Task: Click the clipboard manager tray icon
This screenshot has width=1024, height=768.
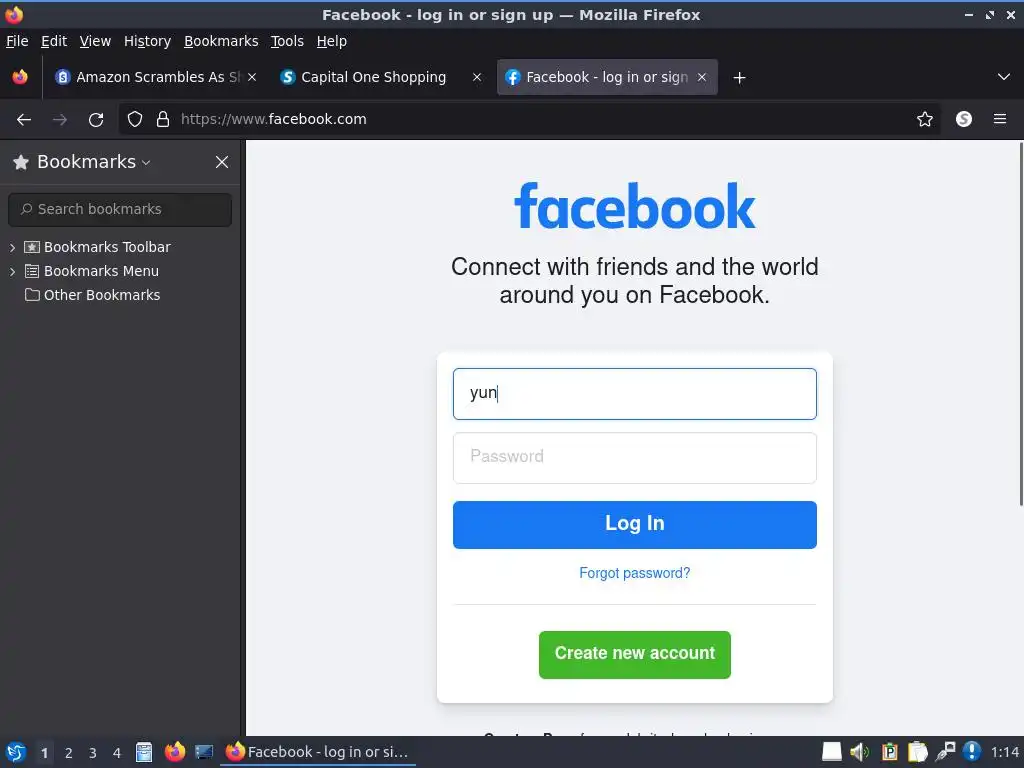Action: [918, 752]
